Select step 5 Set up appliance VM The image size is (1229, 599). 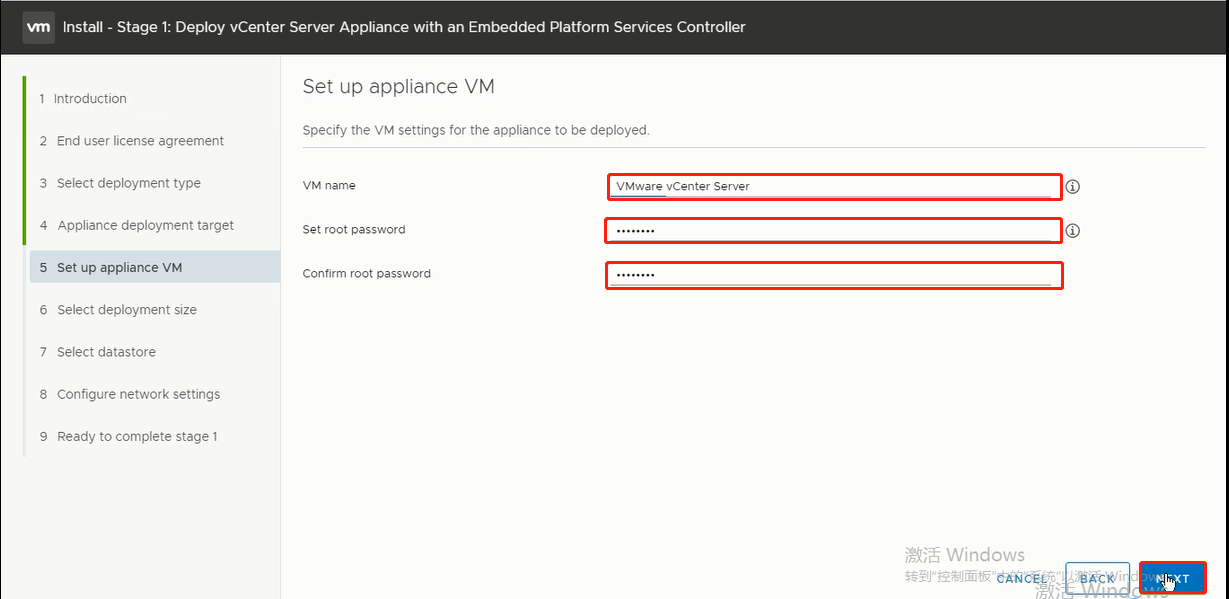click(x=155, y=267)
